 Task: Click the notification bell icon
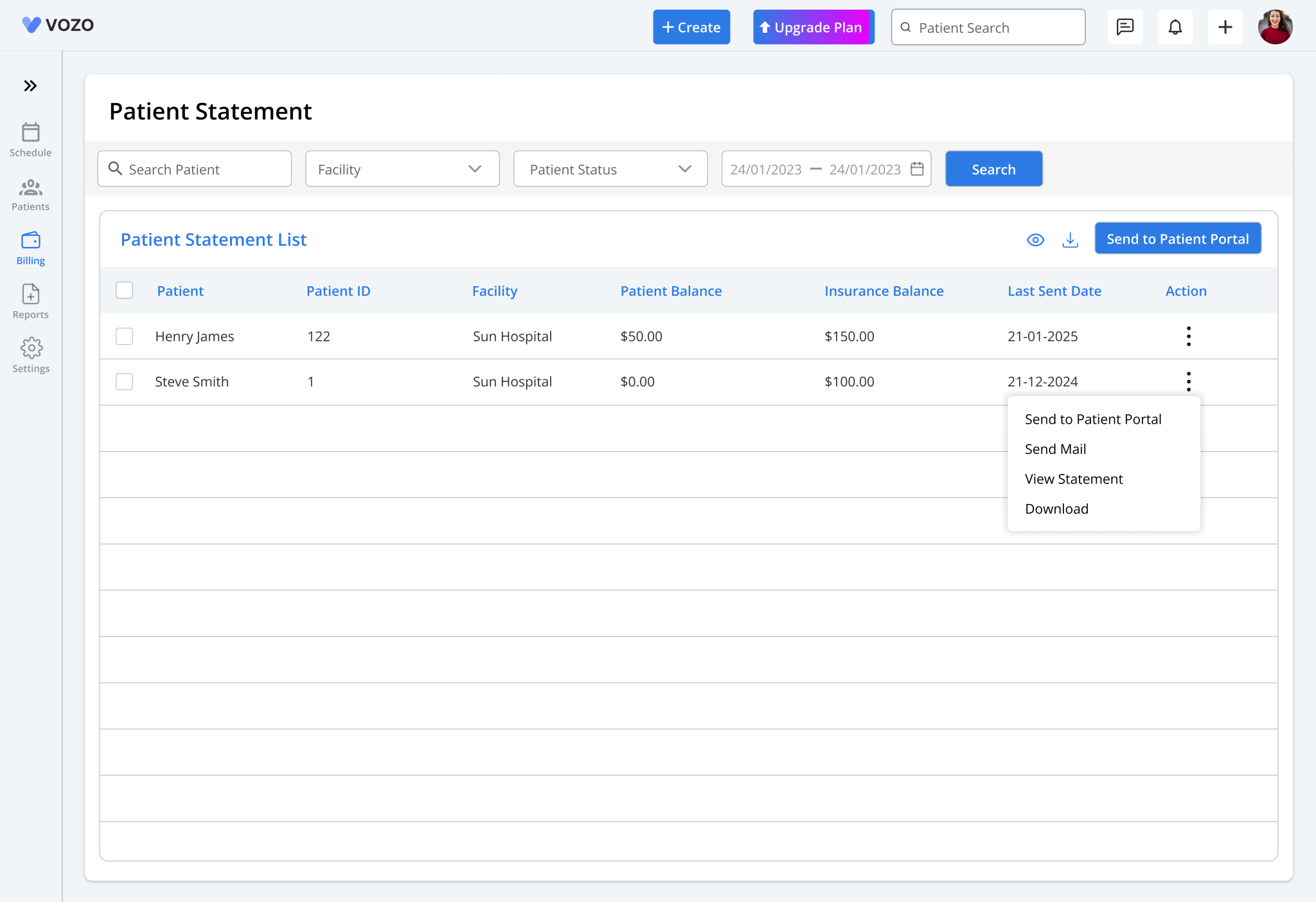tap(1175, 27)
